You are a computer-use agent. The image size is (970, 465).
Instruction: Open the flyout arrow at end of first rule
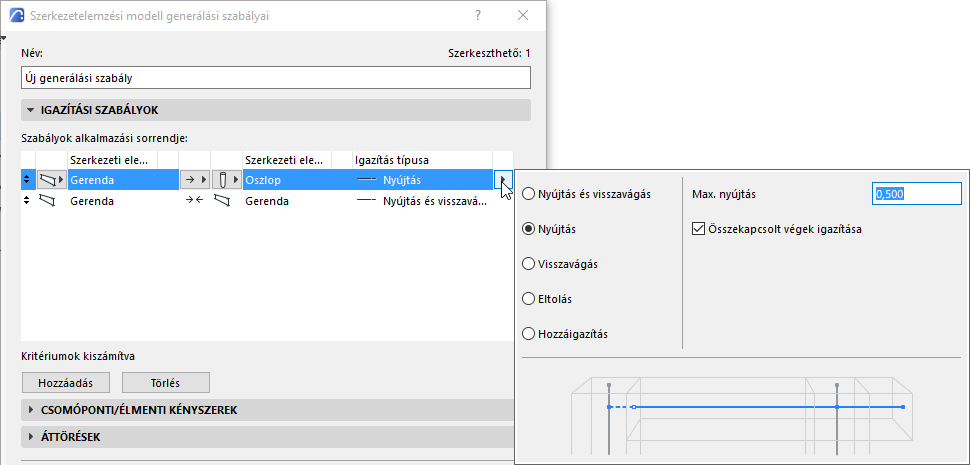503,180
